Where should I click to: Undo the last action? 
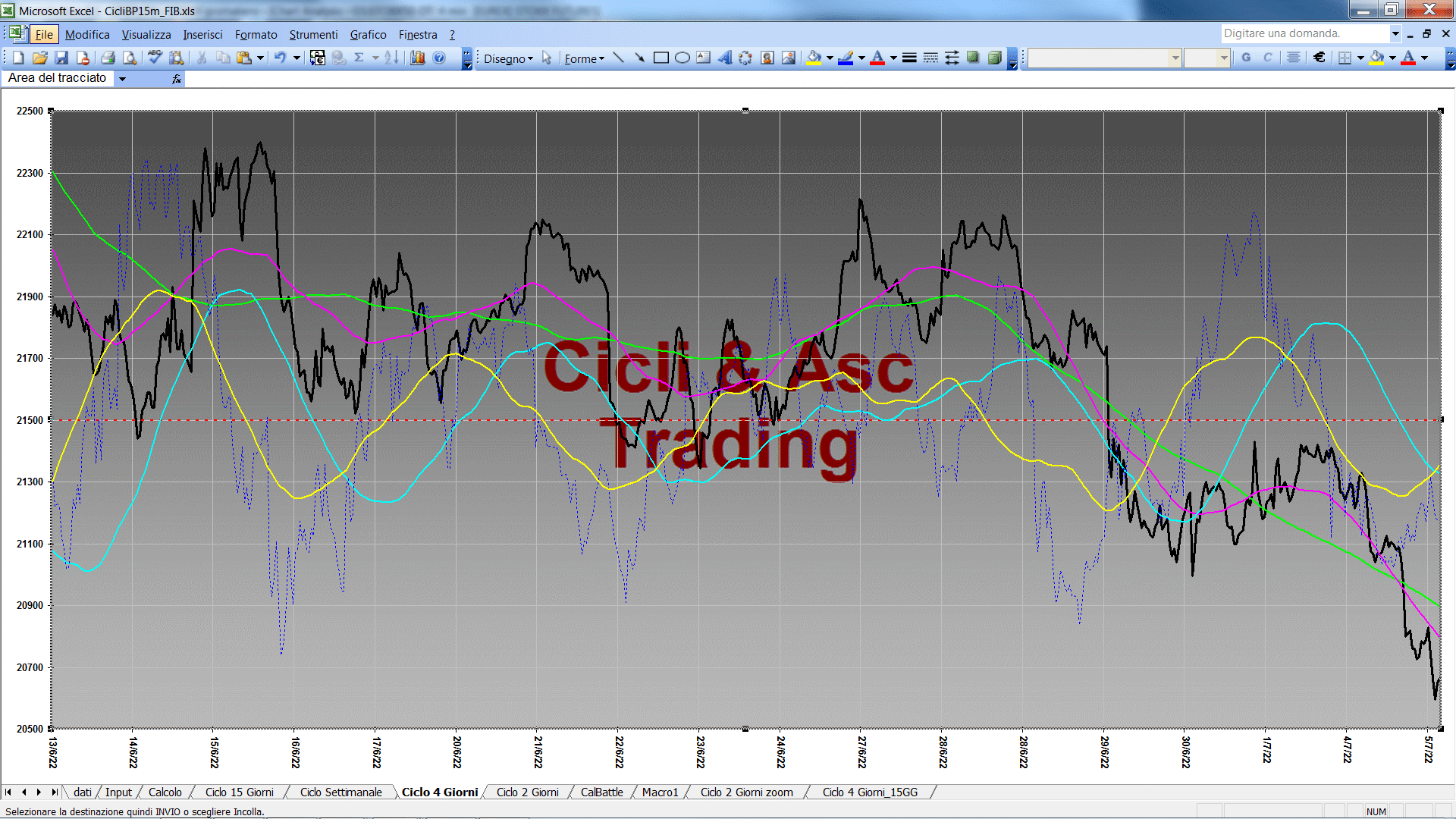point(280,58)
